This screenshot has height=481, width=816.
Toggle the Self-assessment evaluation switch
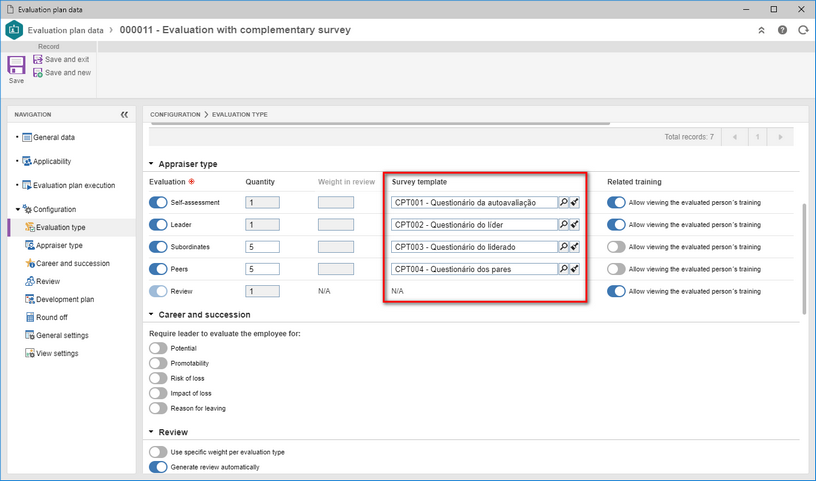click(158, 202)
